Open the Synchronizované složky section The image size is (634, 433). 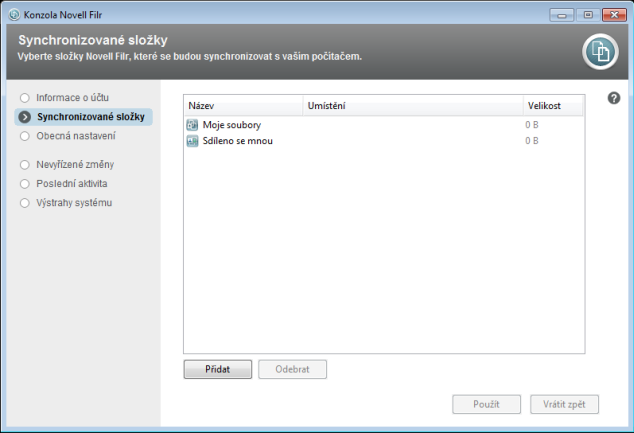pos(83,117)
